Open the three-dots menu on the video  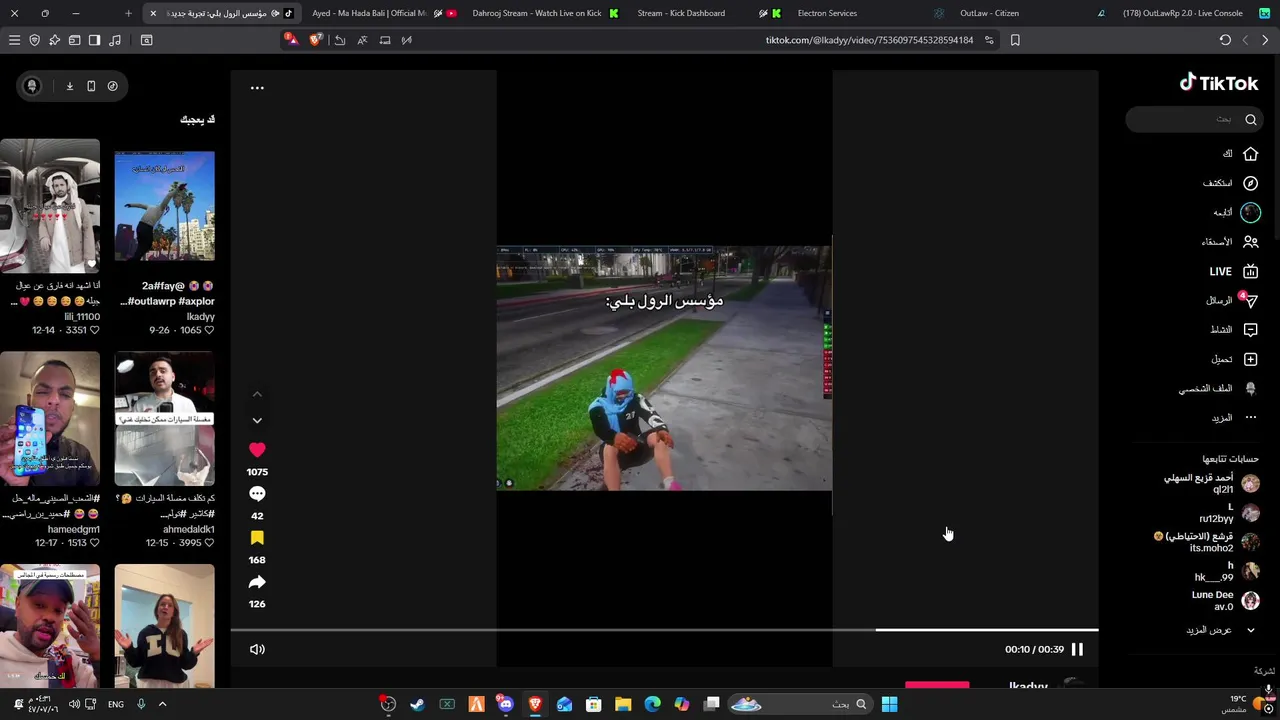257,88
